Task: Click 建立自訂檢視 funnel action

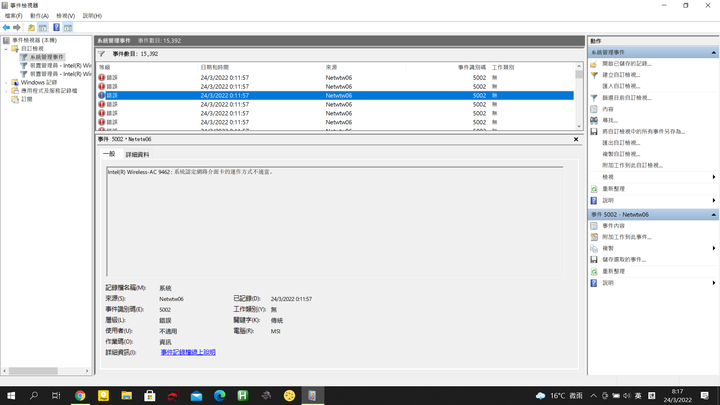Action: 621,75
